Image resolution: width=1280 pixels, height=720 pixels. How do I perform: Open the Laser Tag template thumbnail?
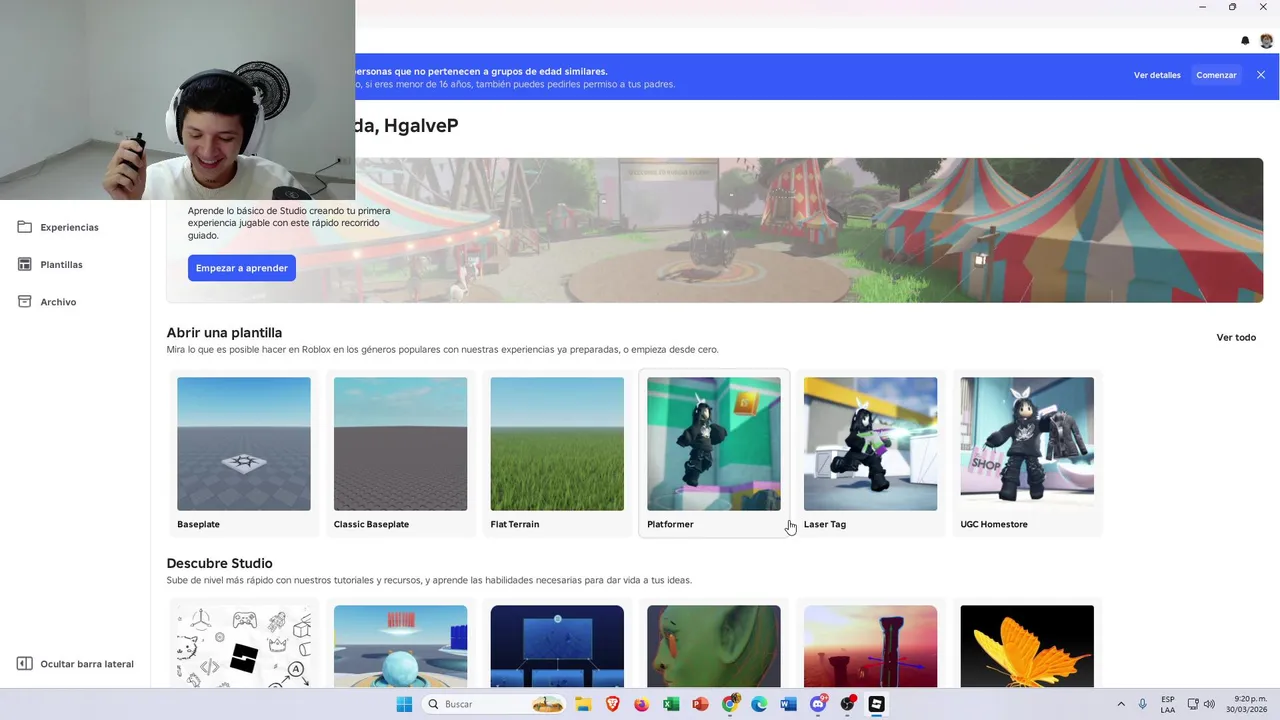(870, 444)
